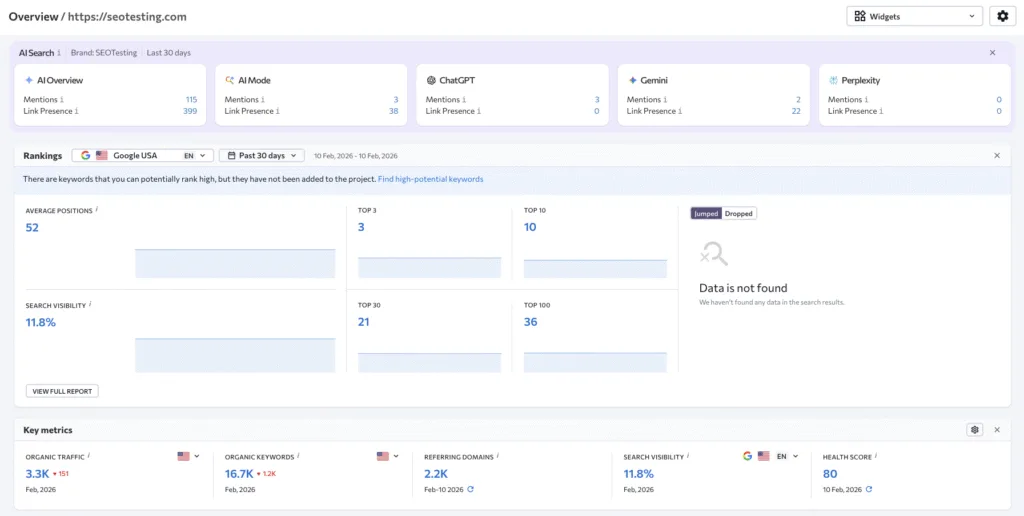
Task: Click the Organic Traffic info icon
Action: [89, 456]
